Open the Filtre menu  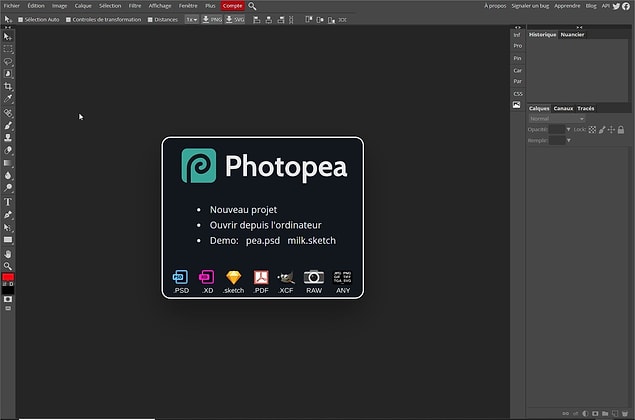pyautogui.click(x=135, y=6)
